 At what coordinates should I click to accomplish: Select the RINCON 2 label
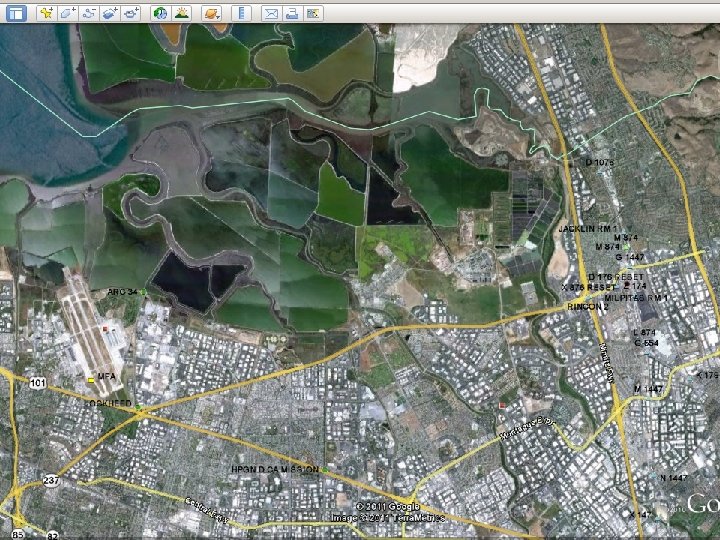(x=588, y=307)
